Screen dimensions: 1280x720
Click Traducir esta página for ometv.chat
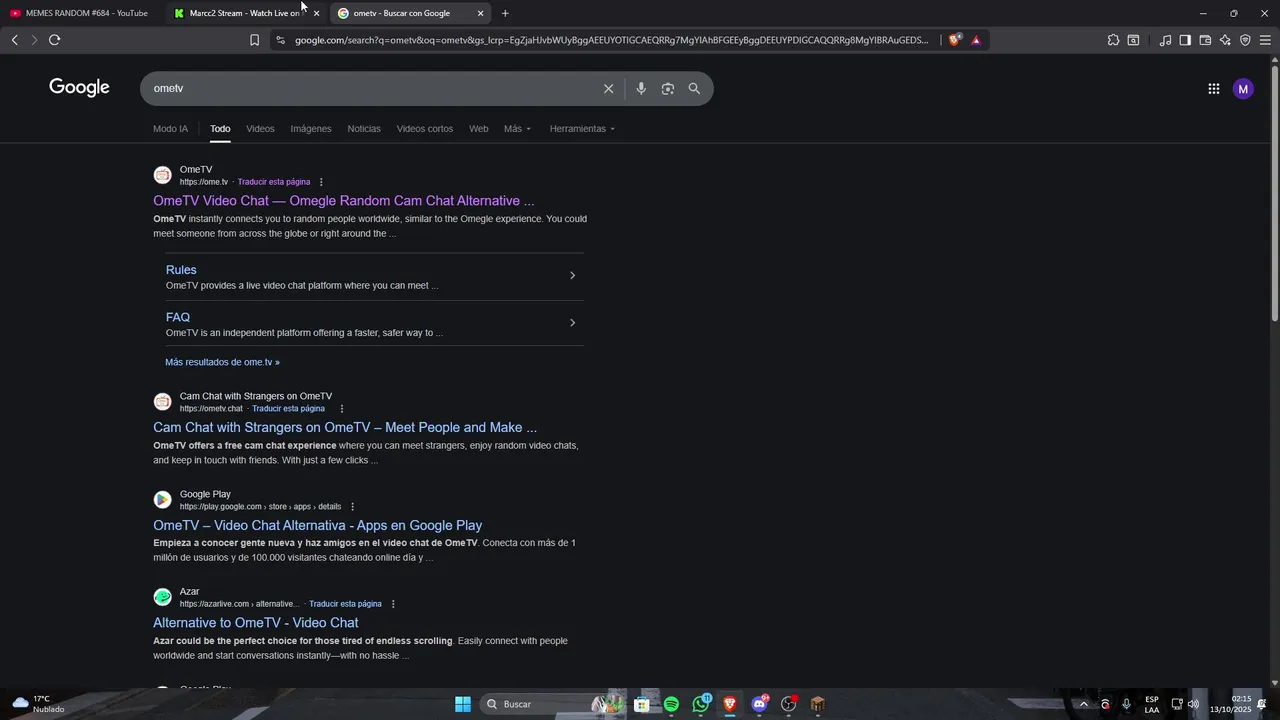[288, 408]
